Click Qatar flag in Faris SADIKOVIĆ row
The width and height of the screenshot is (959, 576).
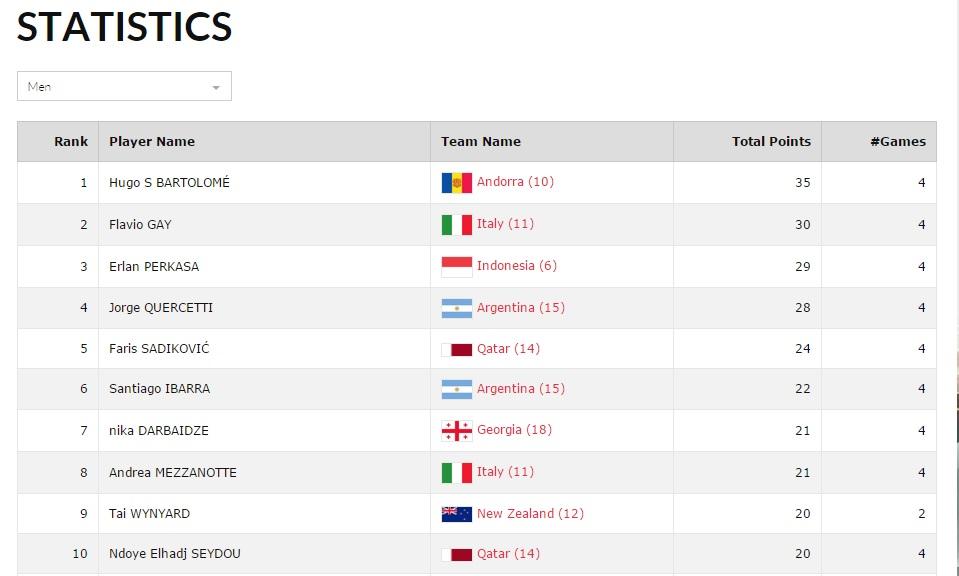point(456,350)
